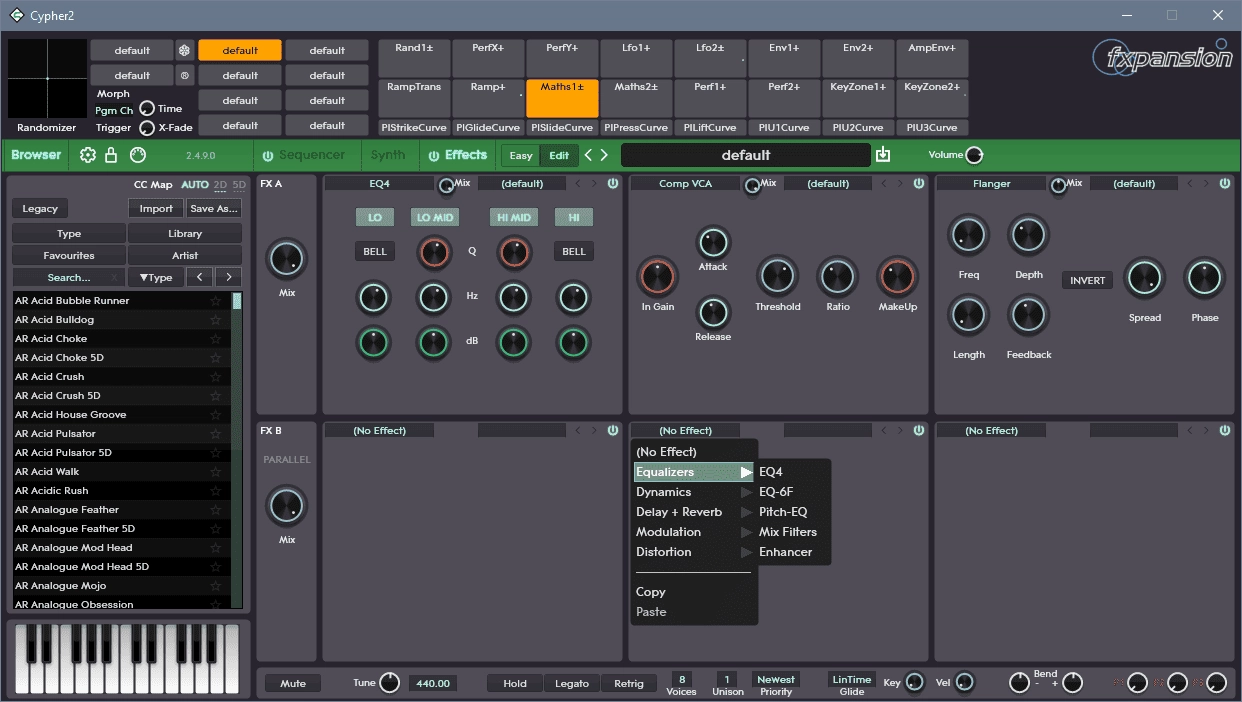This screenshot has width=1242, height=702.
Task: Open FX B first (No Effect) dropdown
Action: 379,431
